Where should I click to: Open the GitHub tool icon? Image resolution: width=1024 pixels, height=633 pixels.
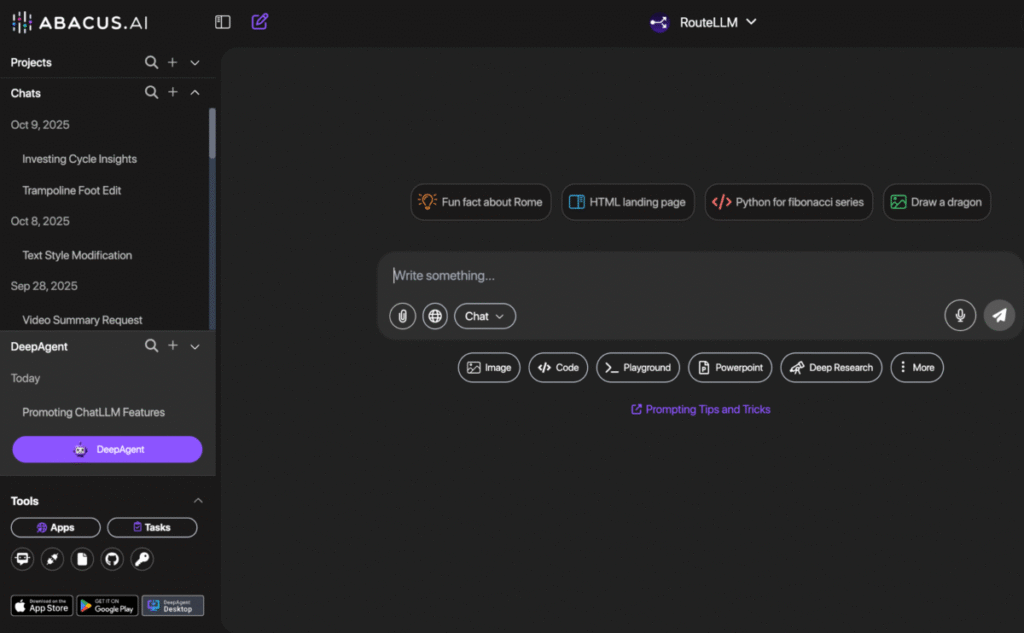click(112, 559)
